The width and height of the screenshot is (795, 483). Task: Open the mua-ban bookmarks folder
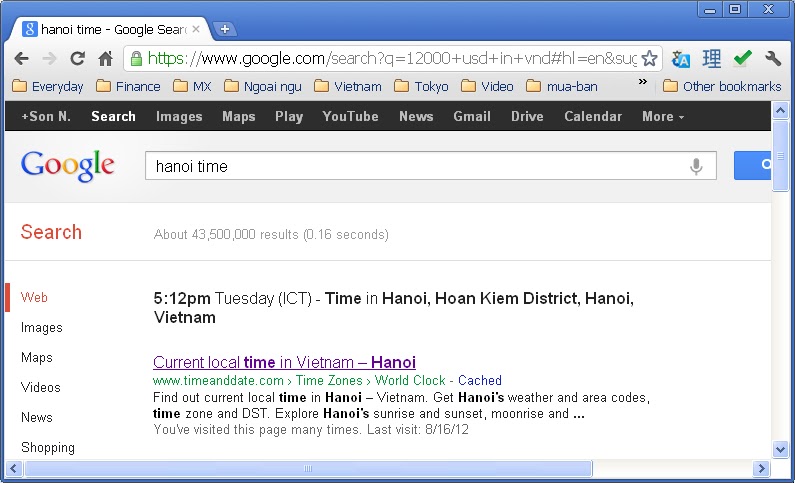pyautogui.click(x=562, y=87)
